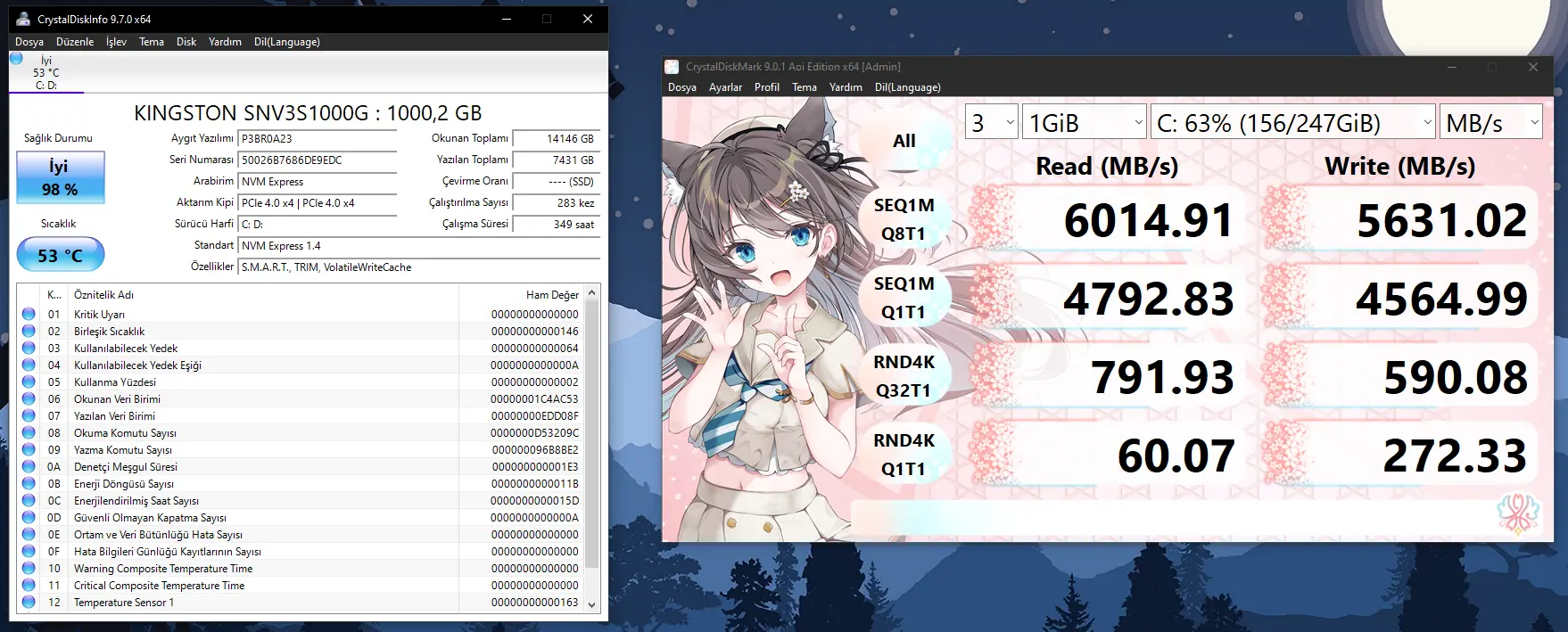Image resolution: width=1568 pixels, height=632 pixels.
Task: Click the status orb for 0A Denetçi Meşgul Süresi
Action: [29, 466]
